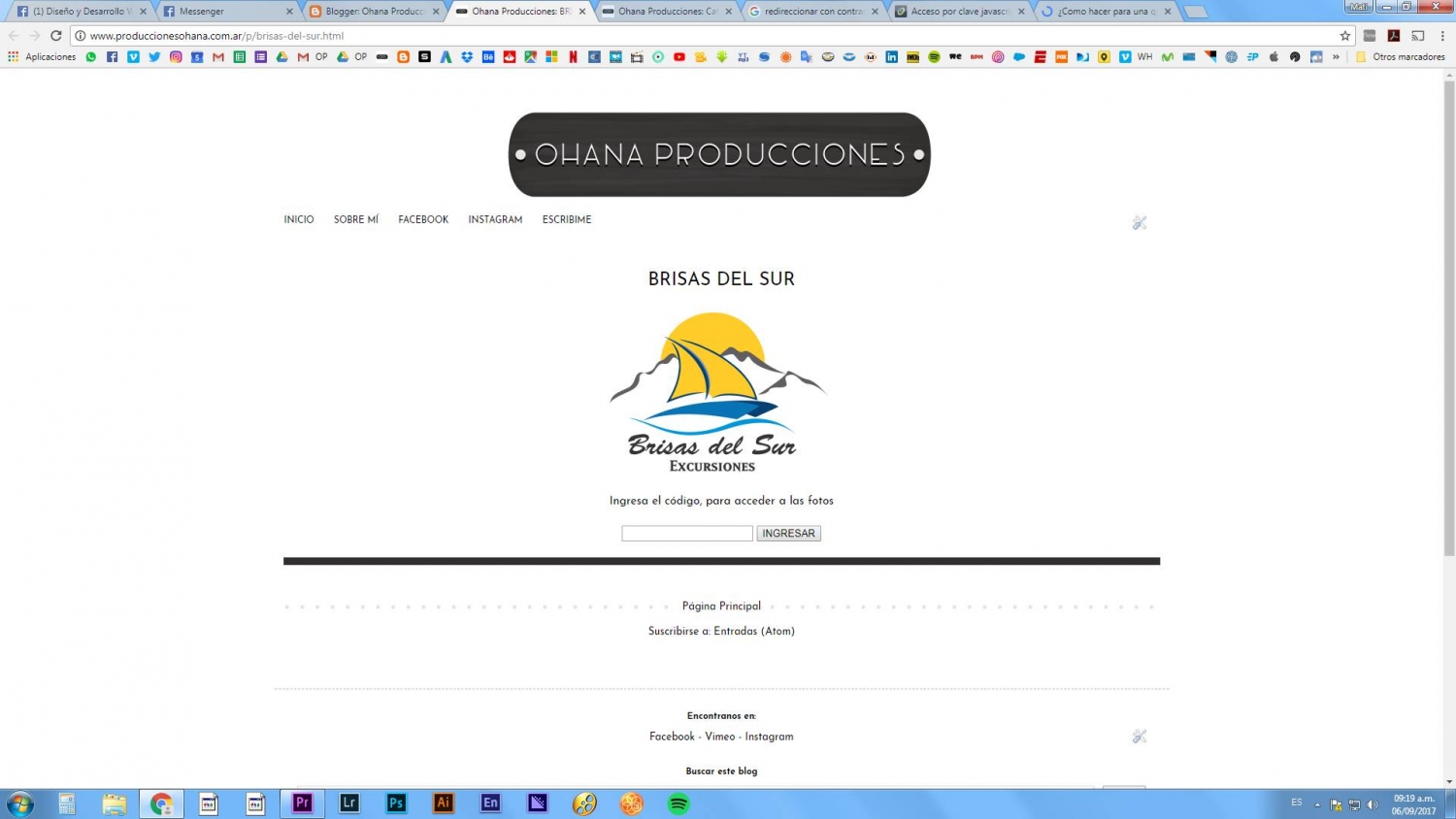Click INSTAGRAM in the top navigation menu
This screenshot has height=819, width=1456.
coord(495,220)
